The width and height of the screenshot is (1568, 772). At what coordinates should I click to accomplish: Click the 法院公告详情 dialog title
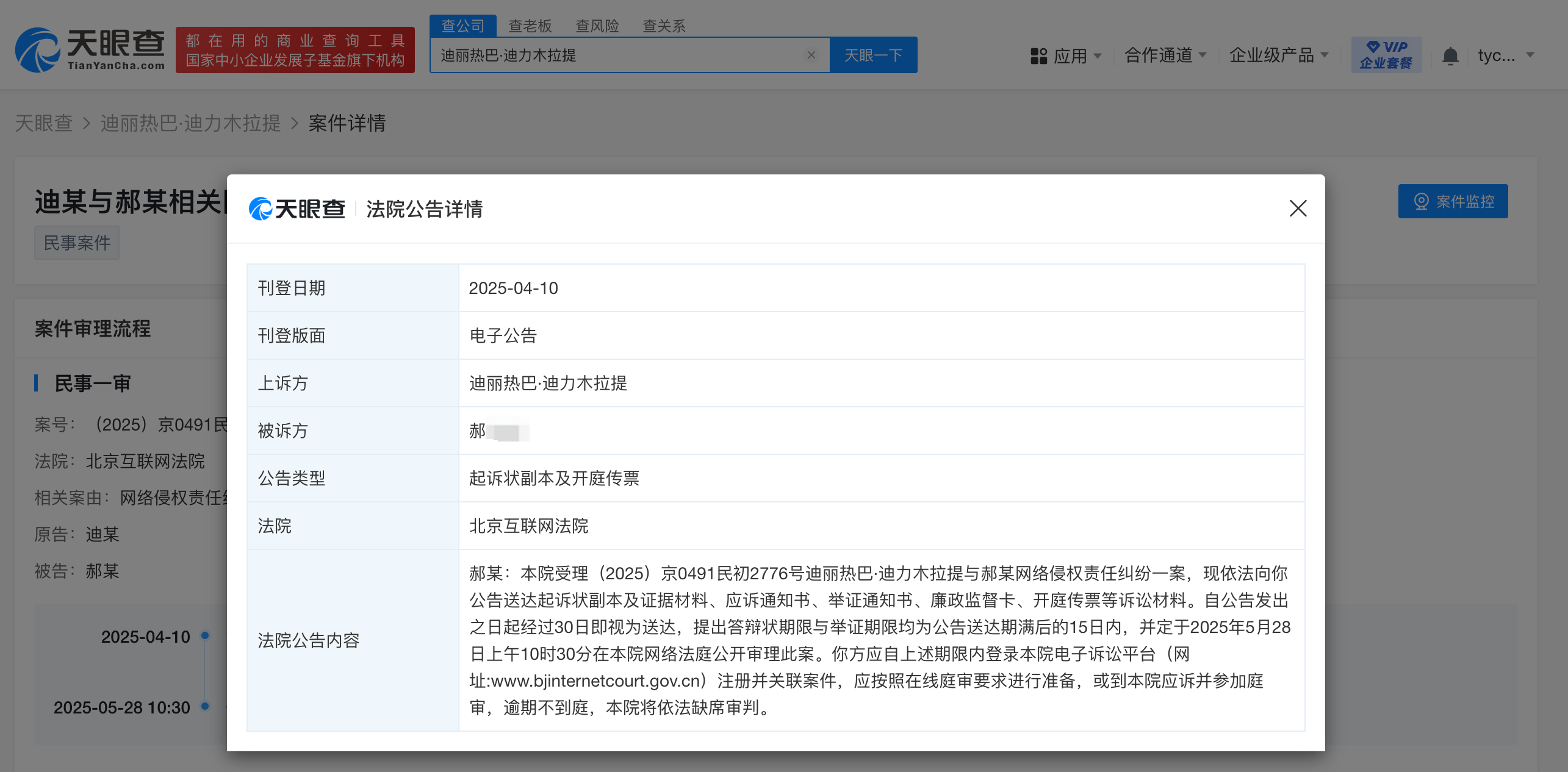point(425,209)
